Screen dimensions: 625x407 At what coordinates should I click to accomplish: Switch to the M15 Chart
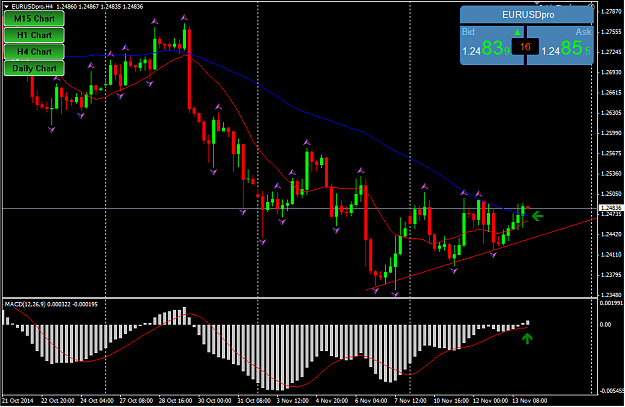pyautogui.click(x=34, y=19)
